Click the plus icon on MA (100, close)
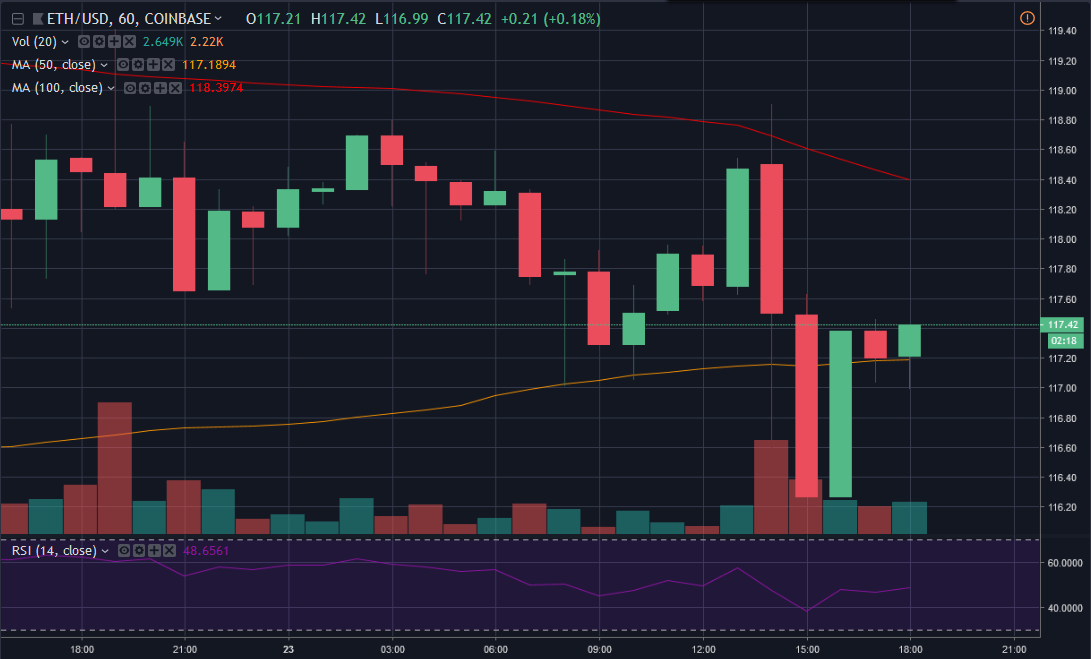 (160, 88)
